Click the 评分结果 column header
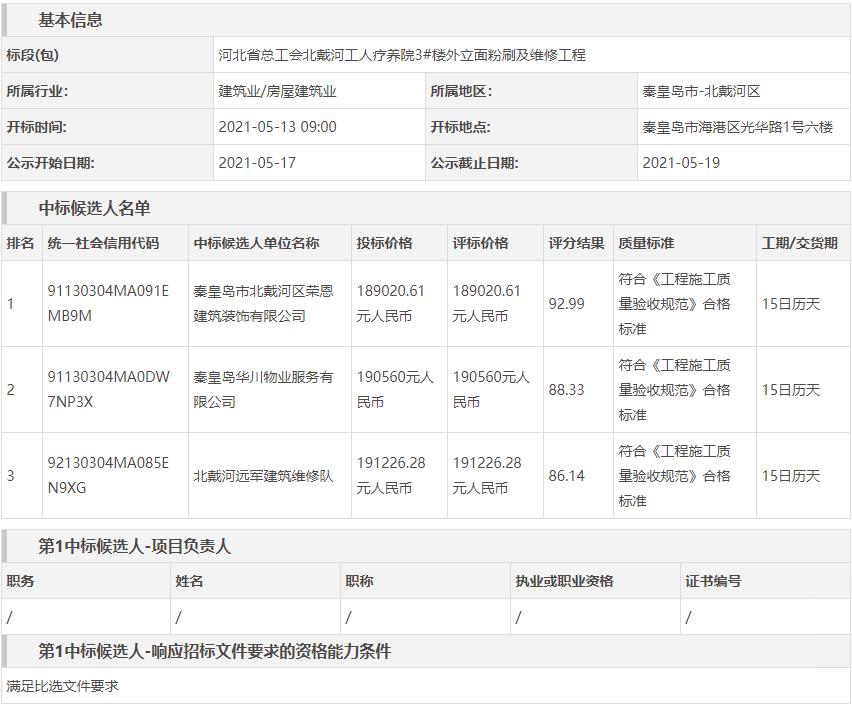Image resolution: width=852 pixels, height=704 pixels. pos(576,243)
